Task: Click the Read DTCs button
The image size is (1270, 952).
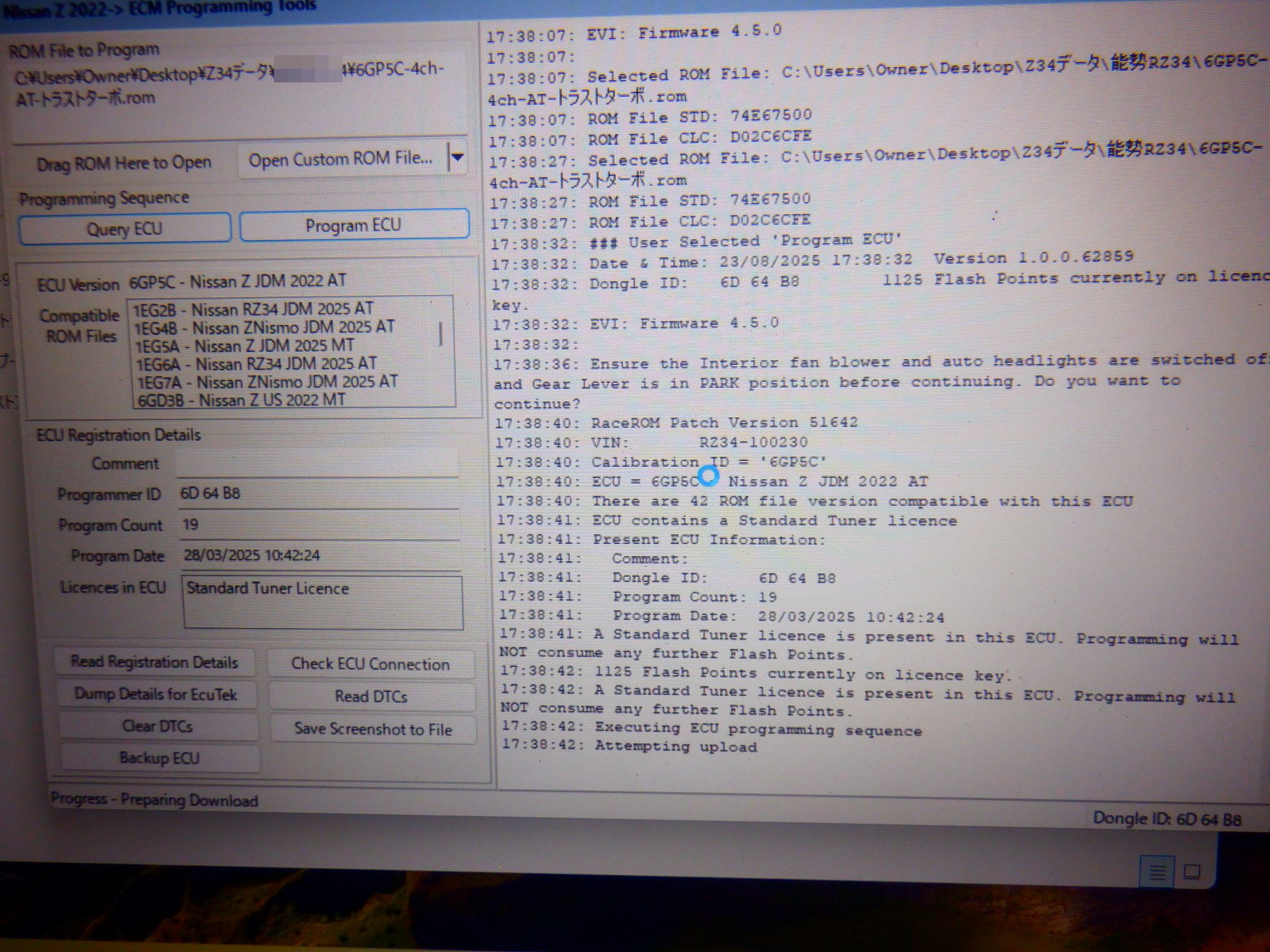Action: pos(371,697)
